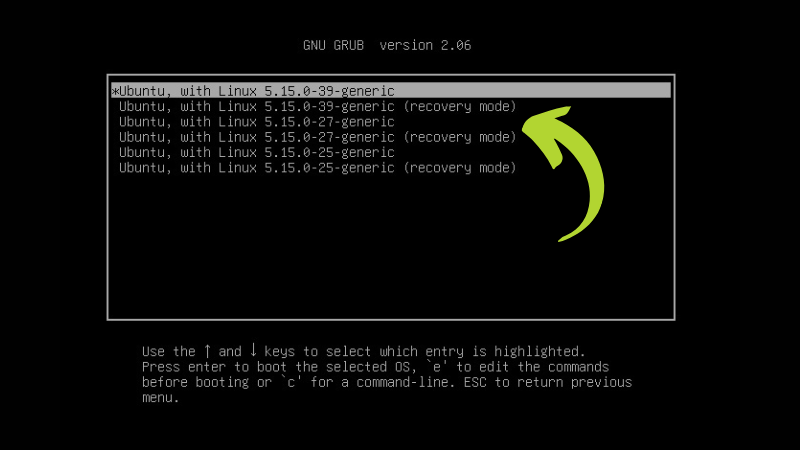
Task: Click the "Use the" text starting the instructions
Action: click(169, 351)
